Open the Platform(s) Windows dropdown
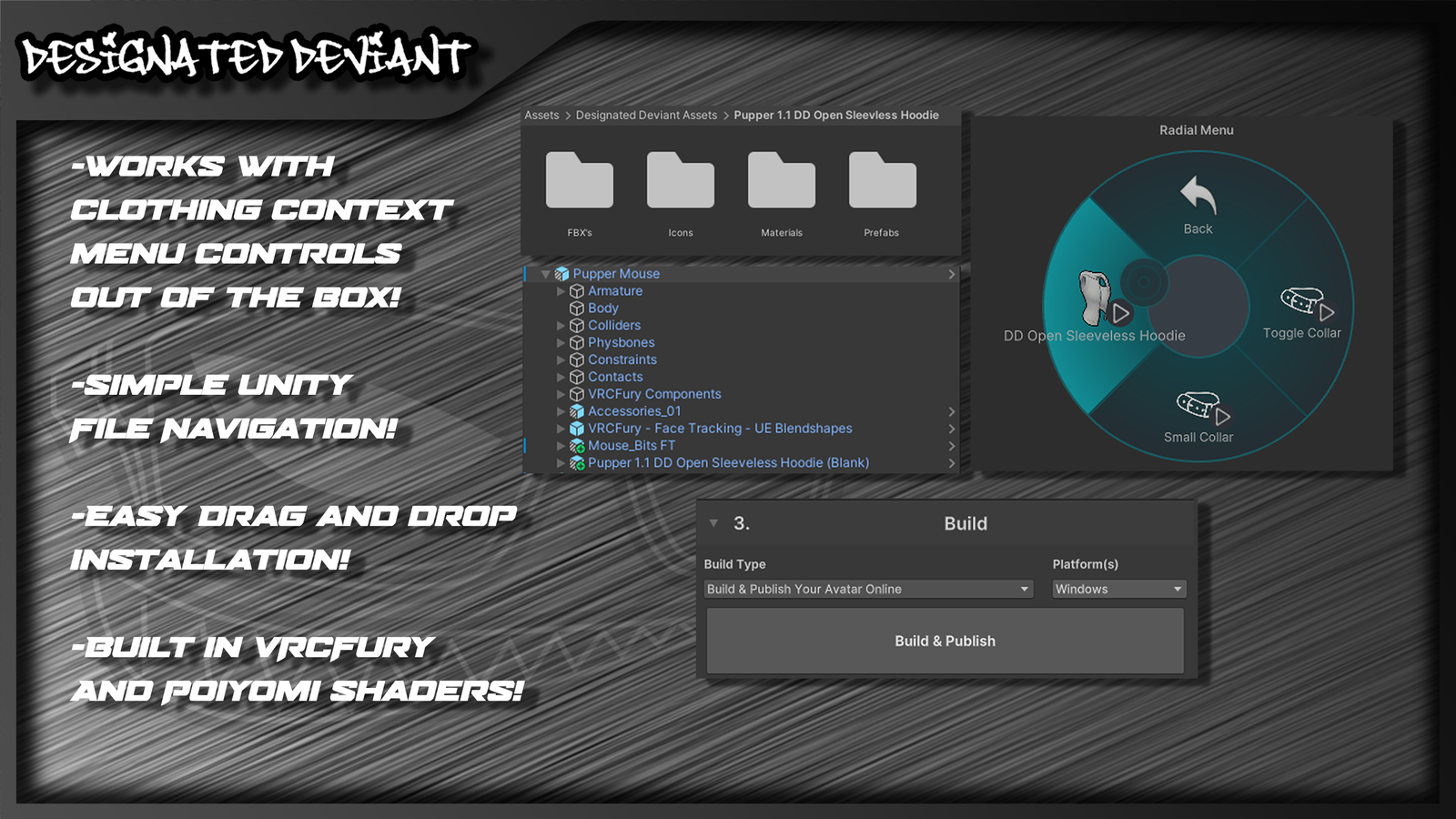The image size is (1456, 819). point(1118,590)
